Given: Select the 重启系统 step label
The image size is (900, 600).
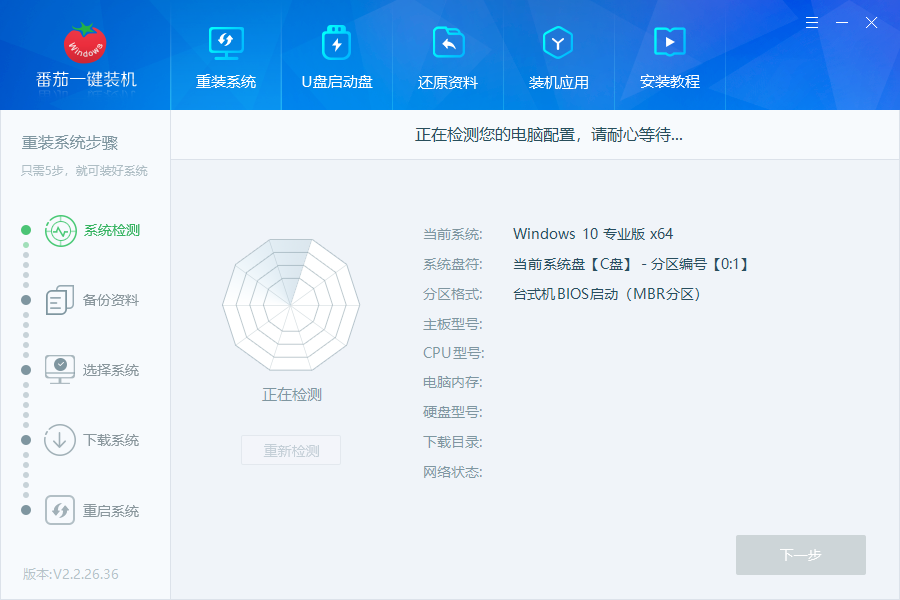Looking at the screenshot, I should coord(111,511).
